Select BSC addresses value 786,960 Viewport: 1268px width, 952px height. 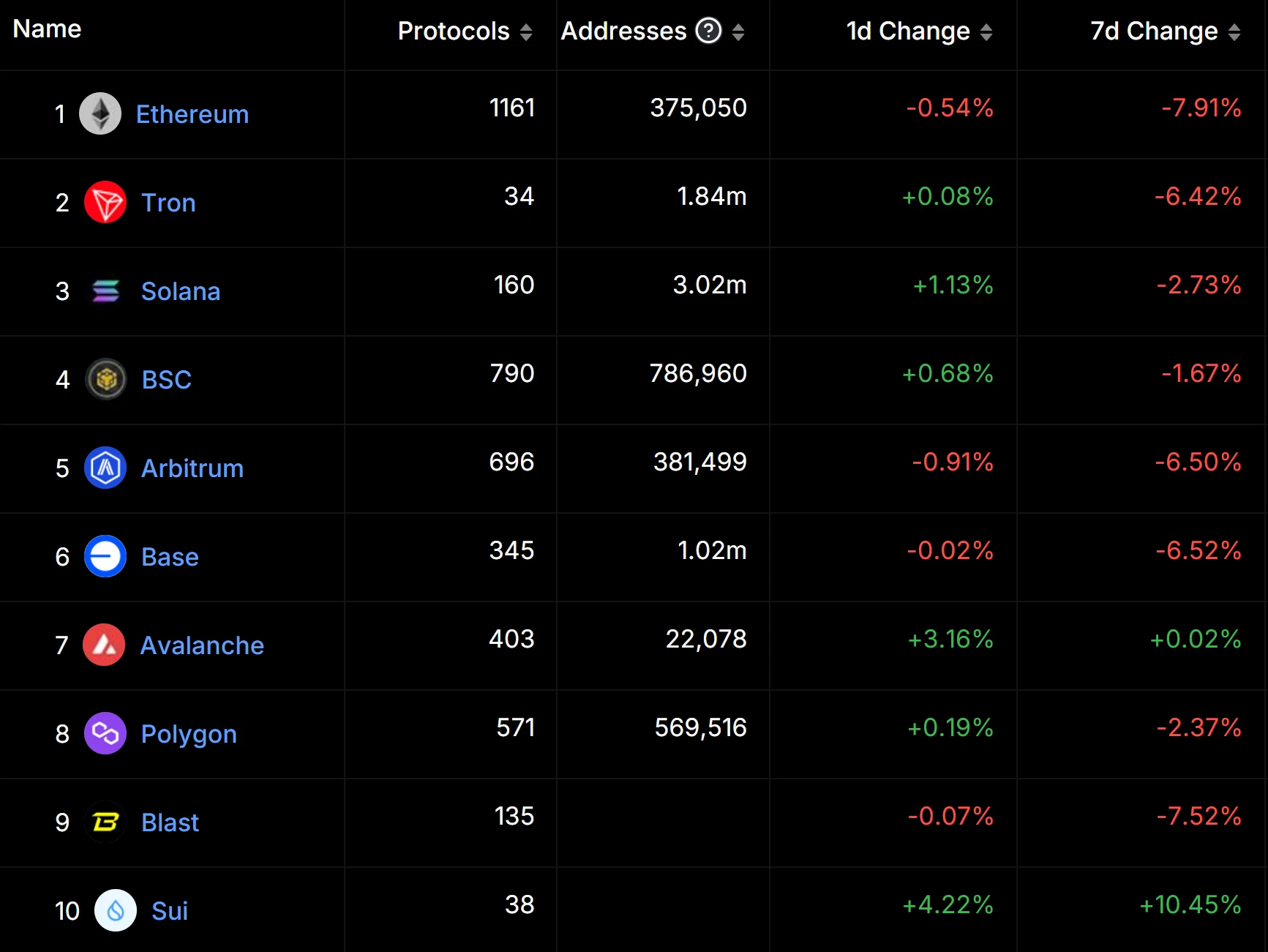tap(698, 373)
